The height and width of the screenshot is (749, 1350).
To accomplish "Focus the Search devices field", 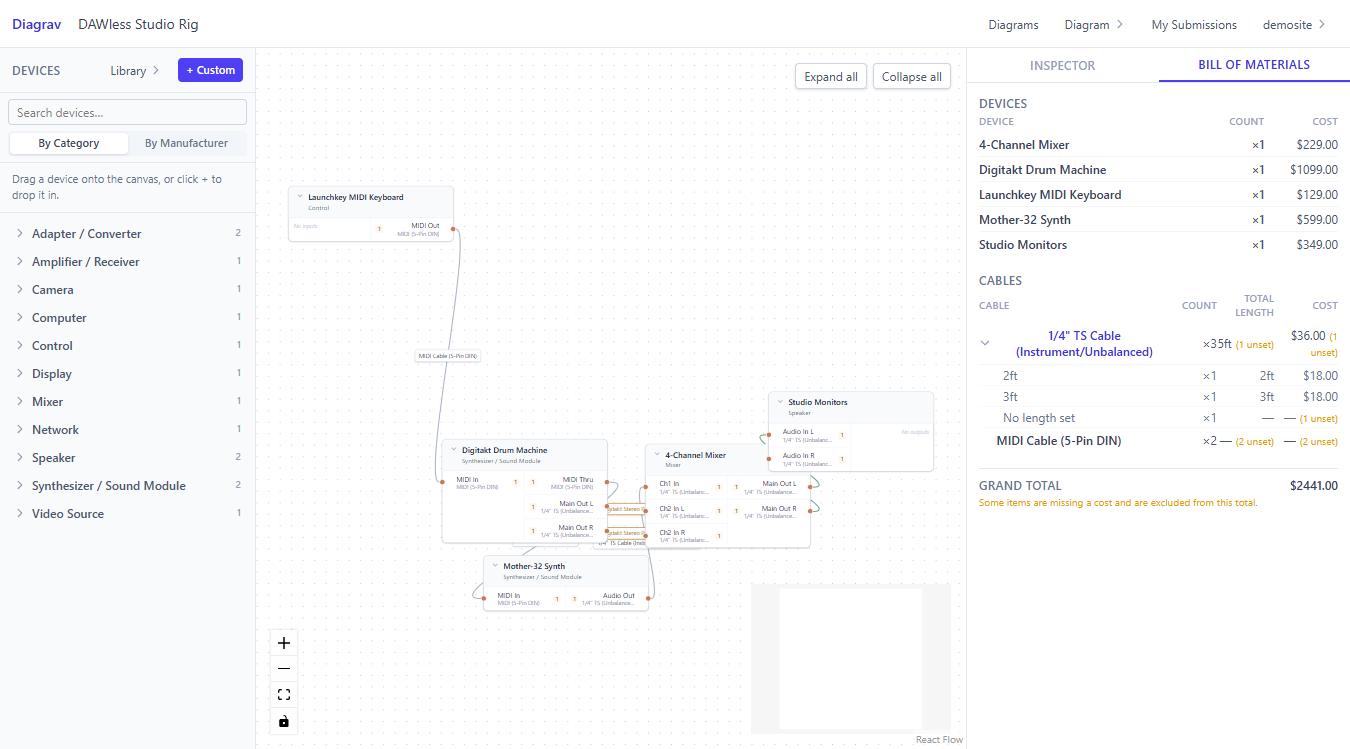I will 127,112.
